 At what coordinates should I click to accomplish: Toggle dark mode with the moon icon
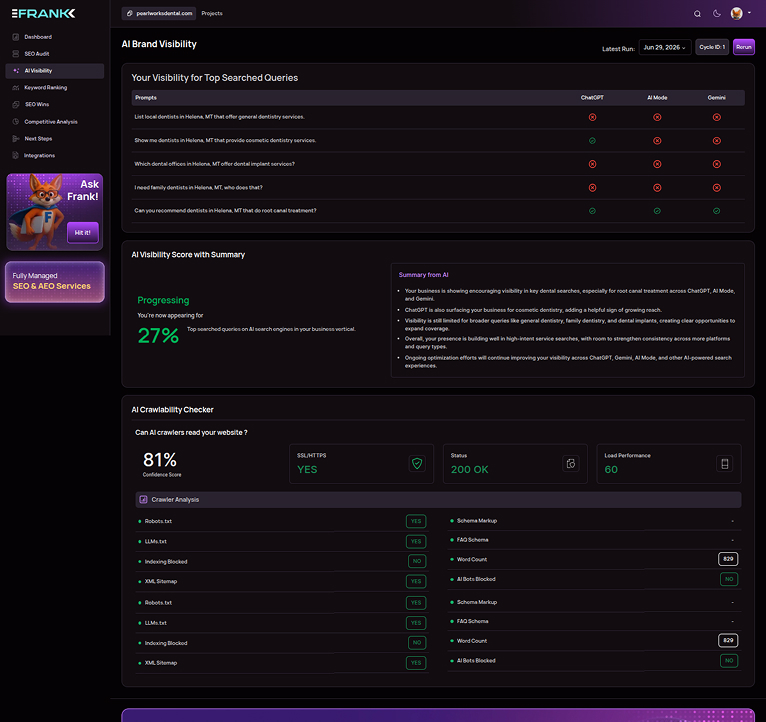[x=717, y=14]
